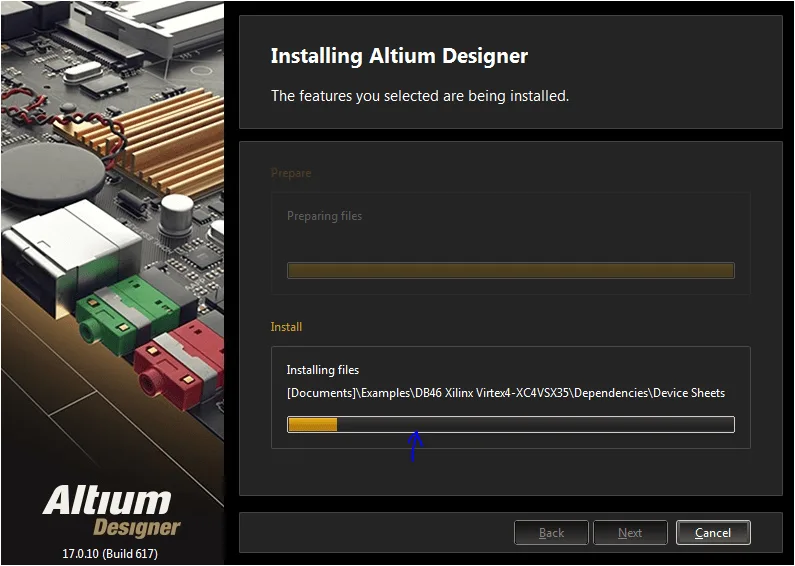The width and height of the screenshot is (795, 566).
Task: Click the disabled Back button
Action: pyautogui.click(x=551, y=533)
